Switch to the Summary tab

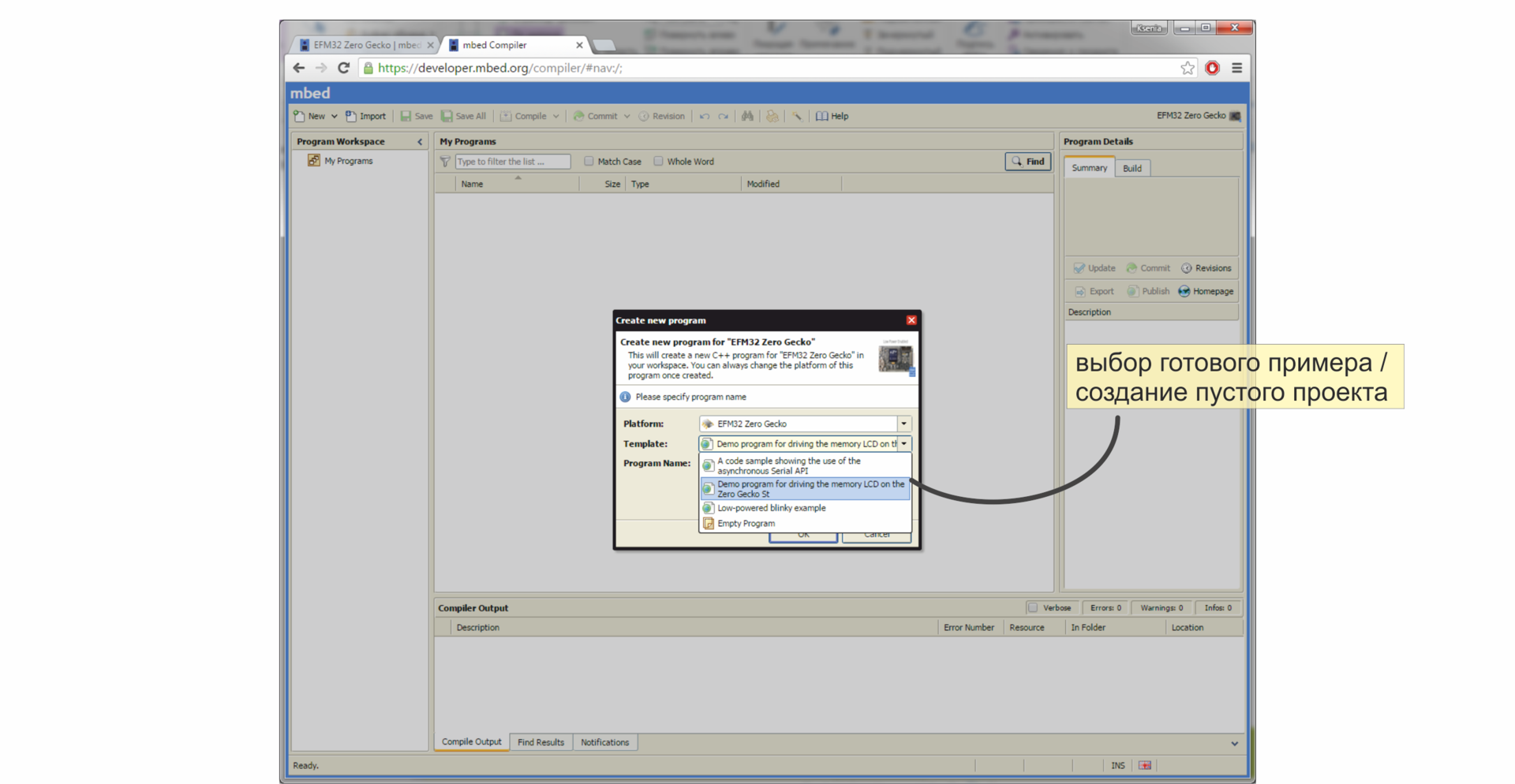pos(1089,168)
